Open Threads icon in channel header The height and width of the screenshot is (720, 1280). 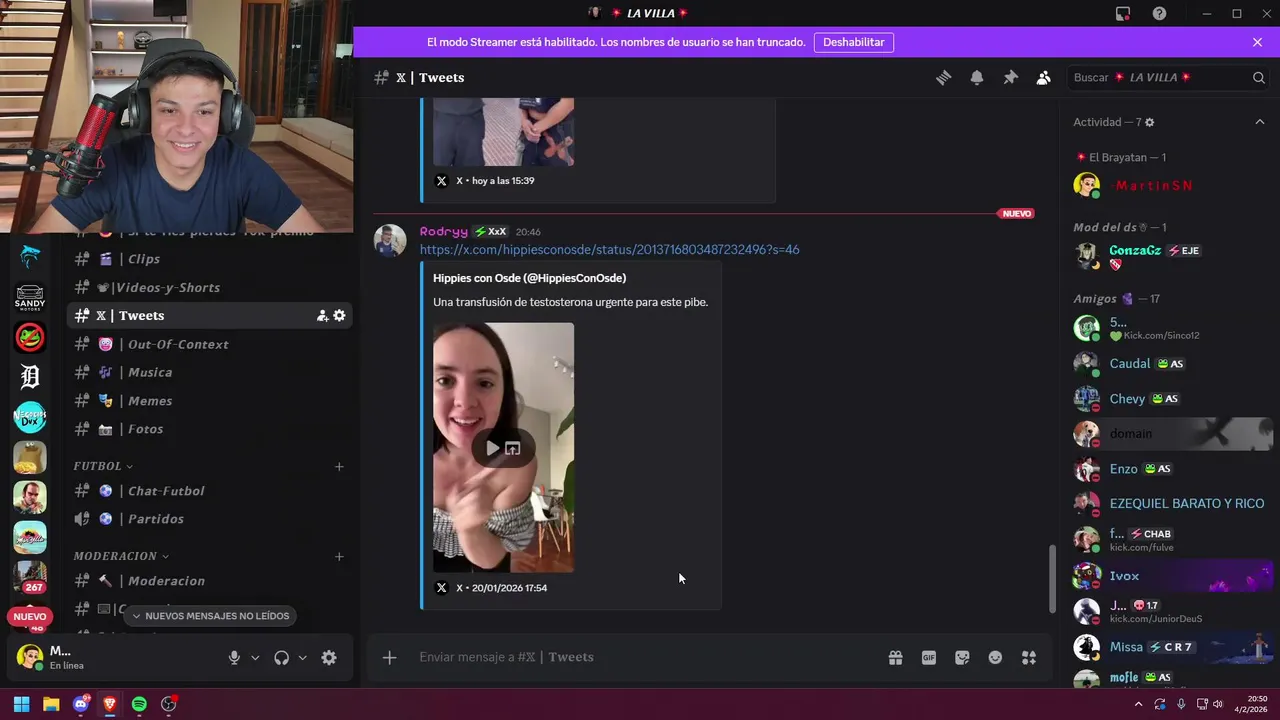[943, 78]
